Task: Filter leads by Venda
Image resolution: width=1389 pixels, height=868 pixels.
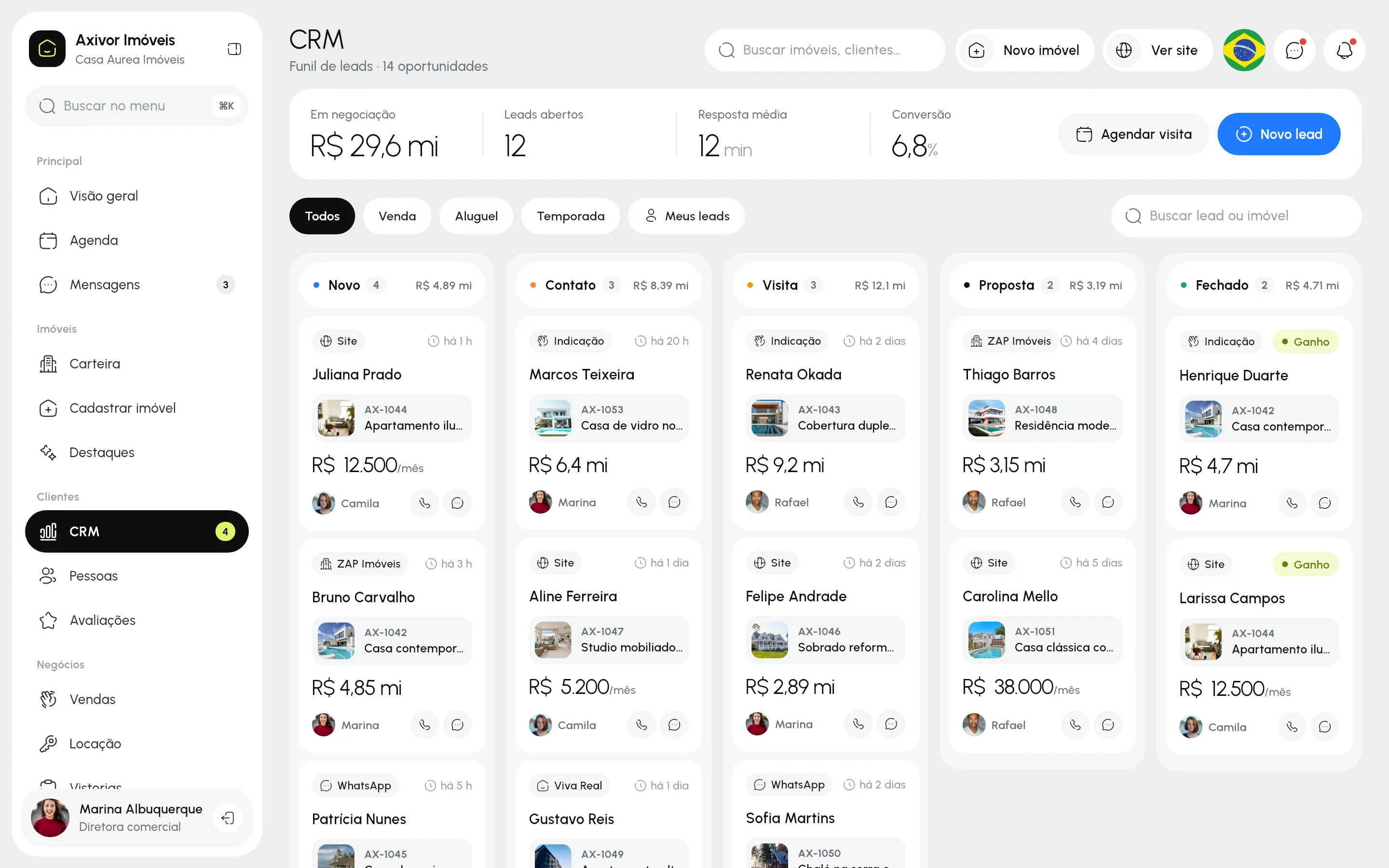Action: [397, 216]
